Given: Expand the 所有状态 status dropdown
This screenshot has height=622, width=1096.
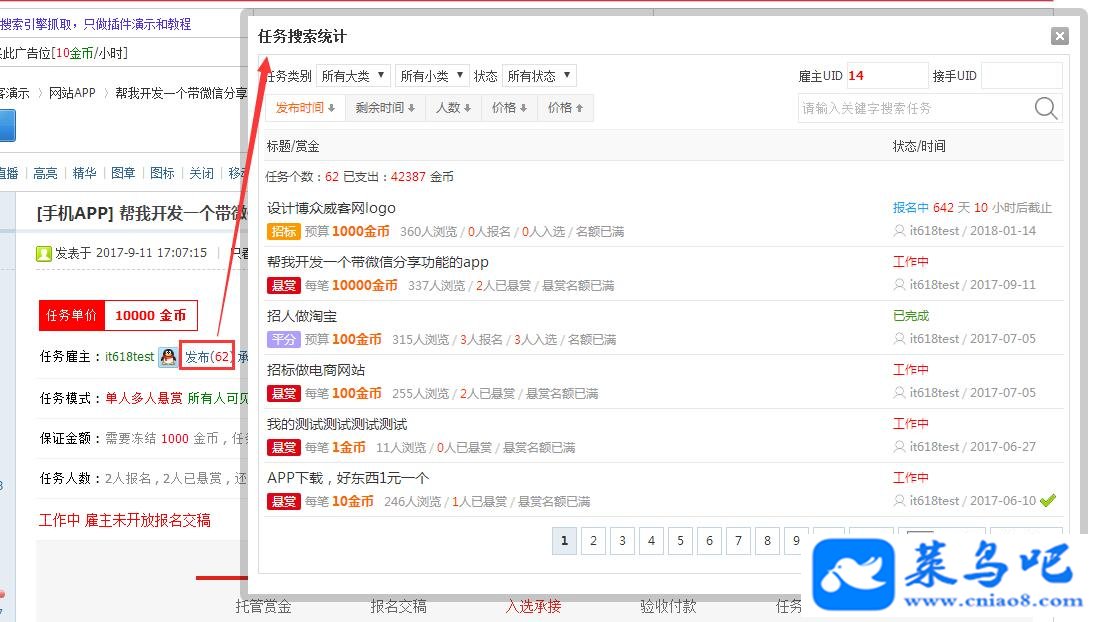Looking at the screenshot, I should tap(540, 75).
